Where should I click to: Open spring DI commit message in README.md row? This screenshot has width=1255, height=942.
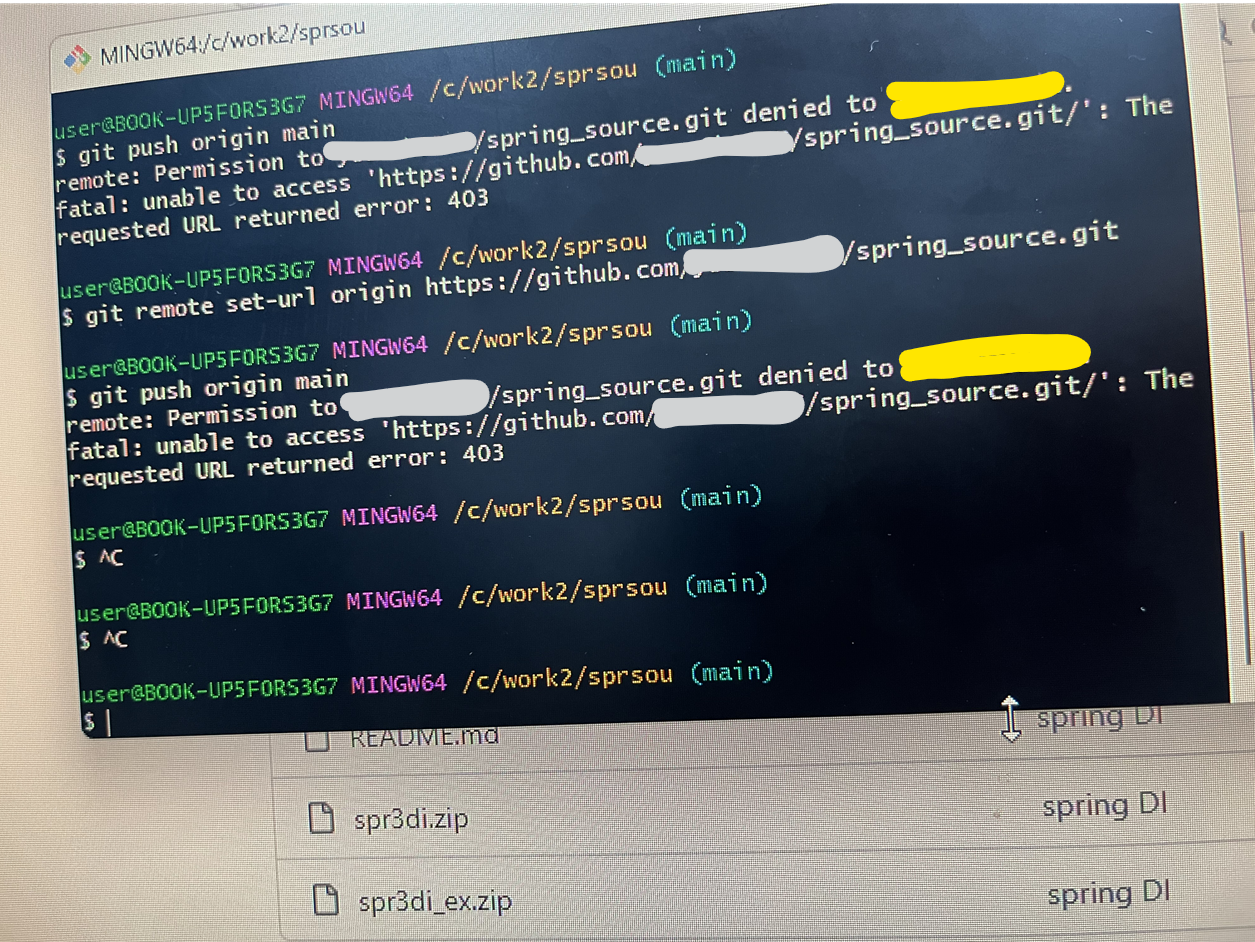click(1100, 719)
